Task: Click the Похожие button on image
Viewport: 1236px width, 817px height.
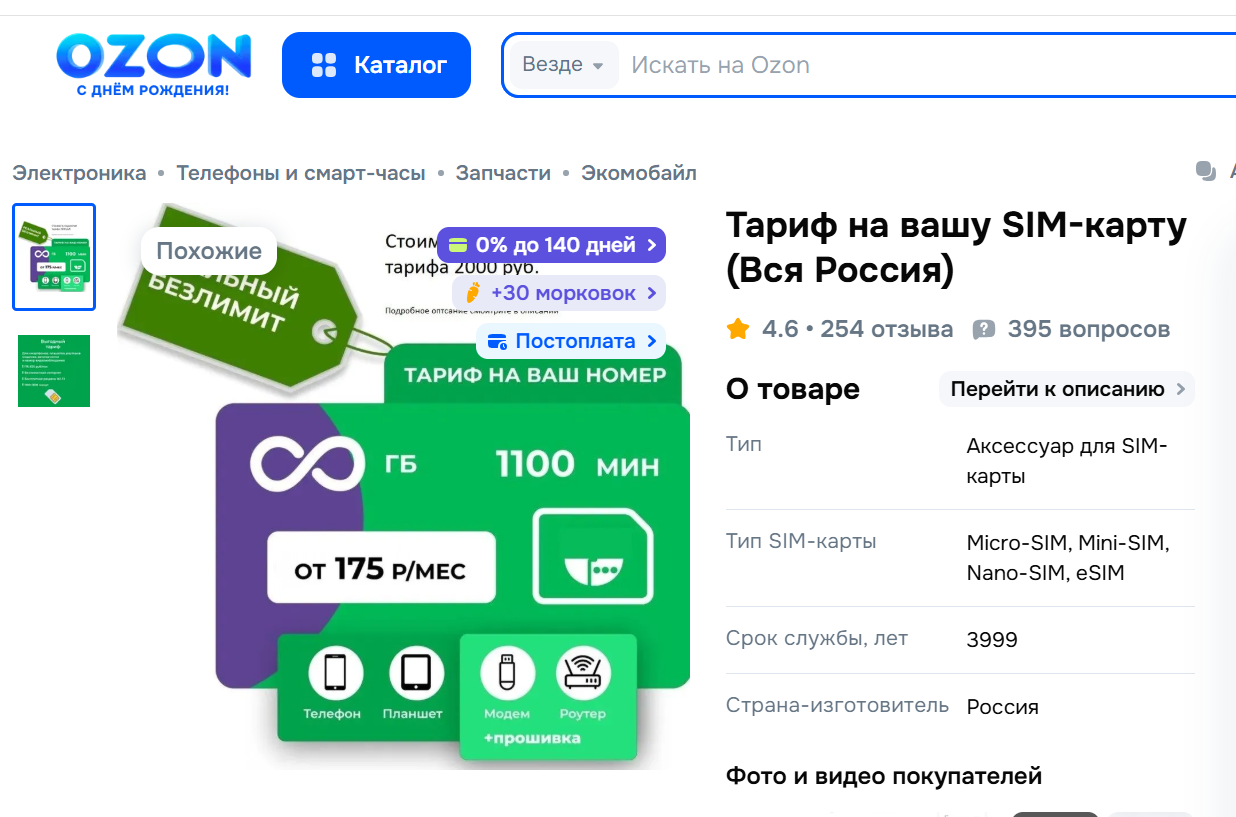Action: point(209,251)
